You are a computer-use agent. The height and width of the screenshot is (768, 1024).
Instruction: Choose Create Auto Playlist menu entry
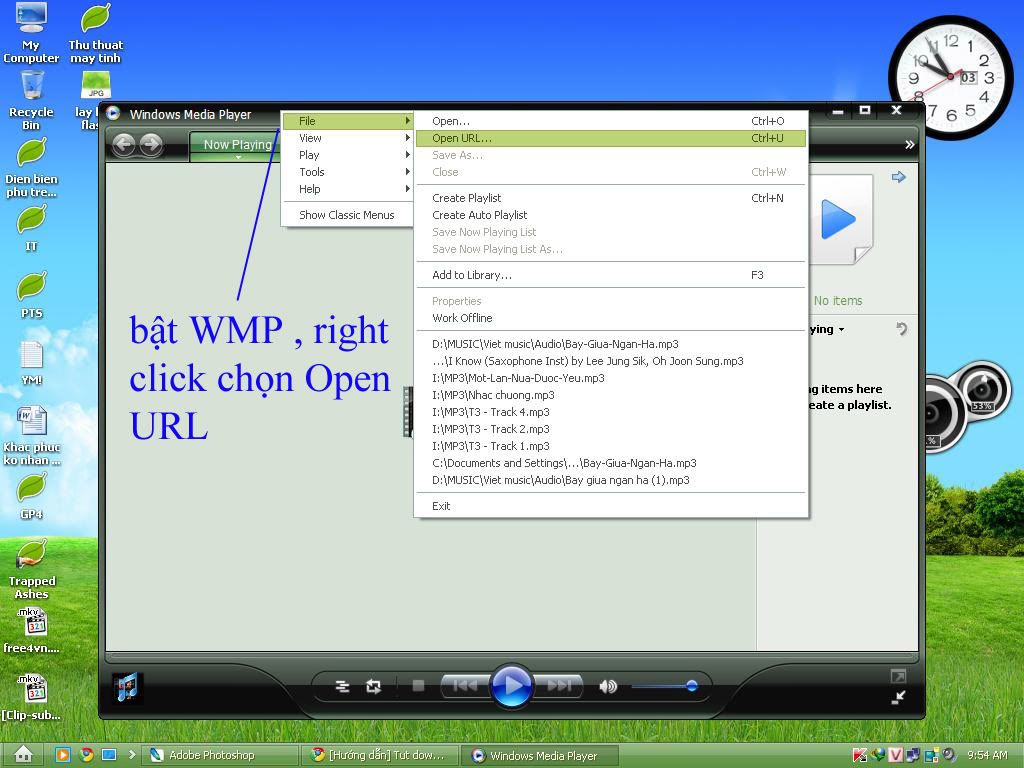coord(479,215)
